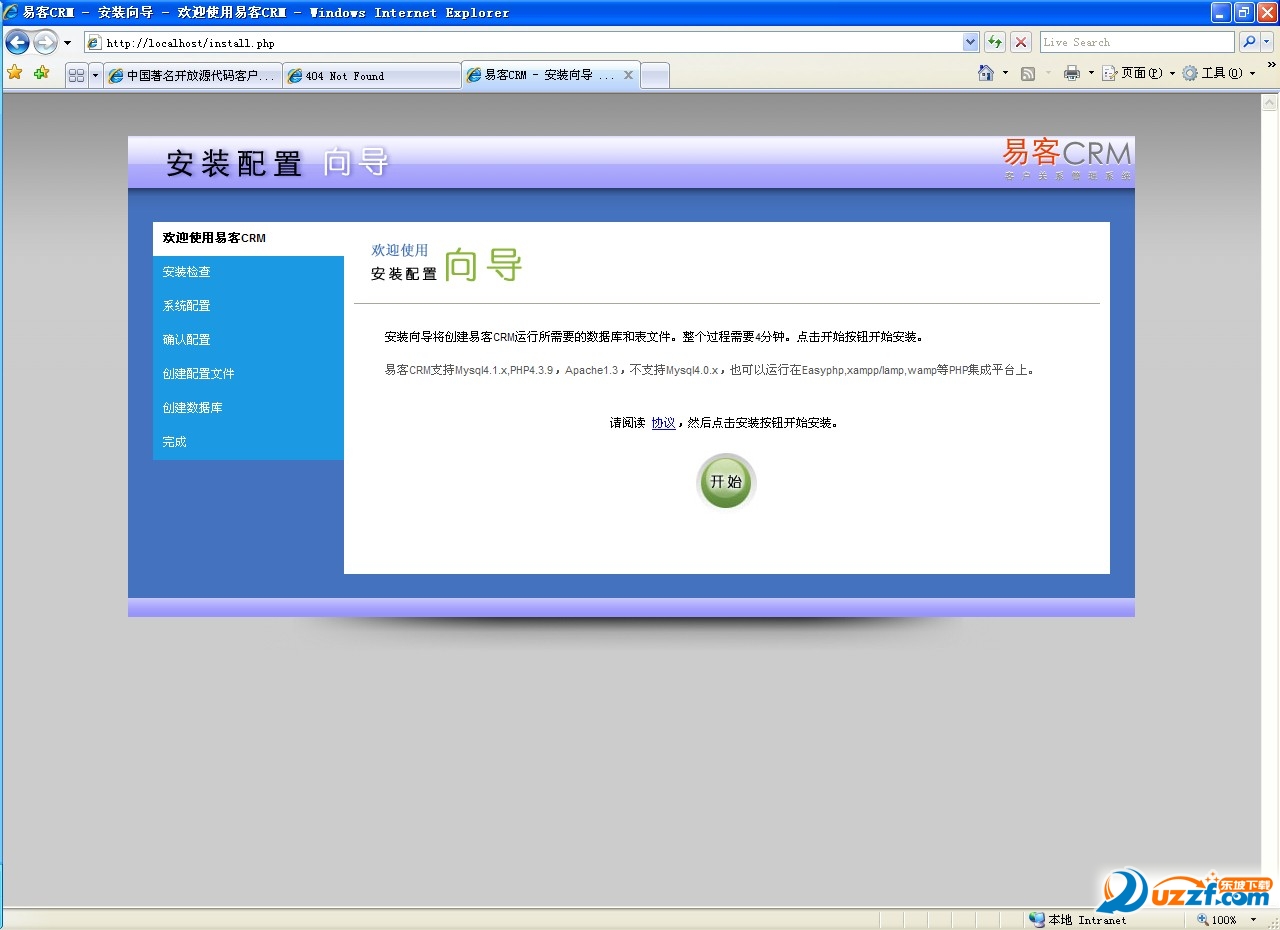Click the 本地 Intranet security zone indicator

point(1078,920)
